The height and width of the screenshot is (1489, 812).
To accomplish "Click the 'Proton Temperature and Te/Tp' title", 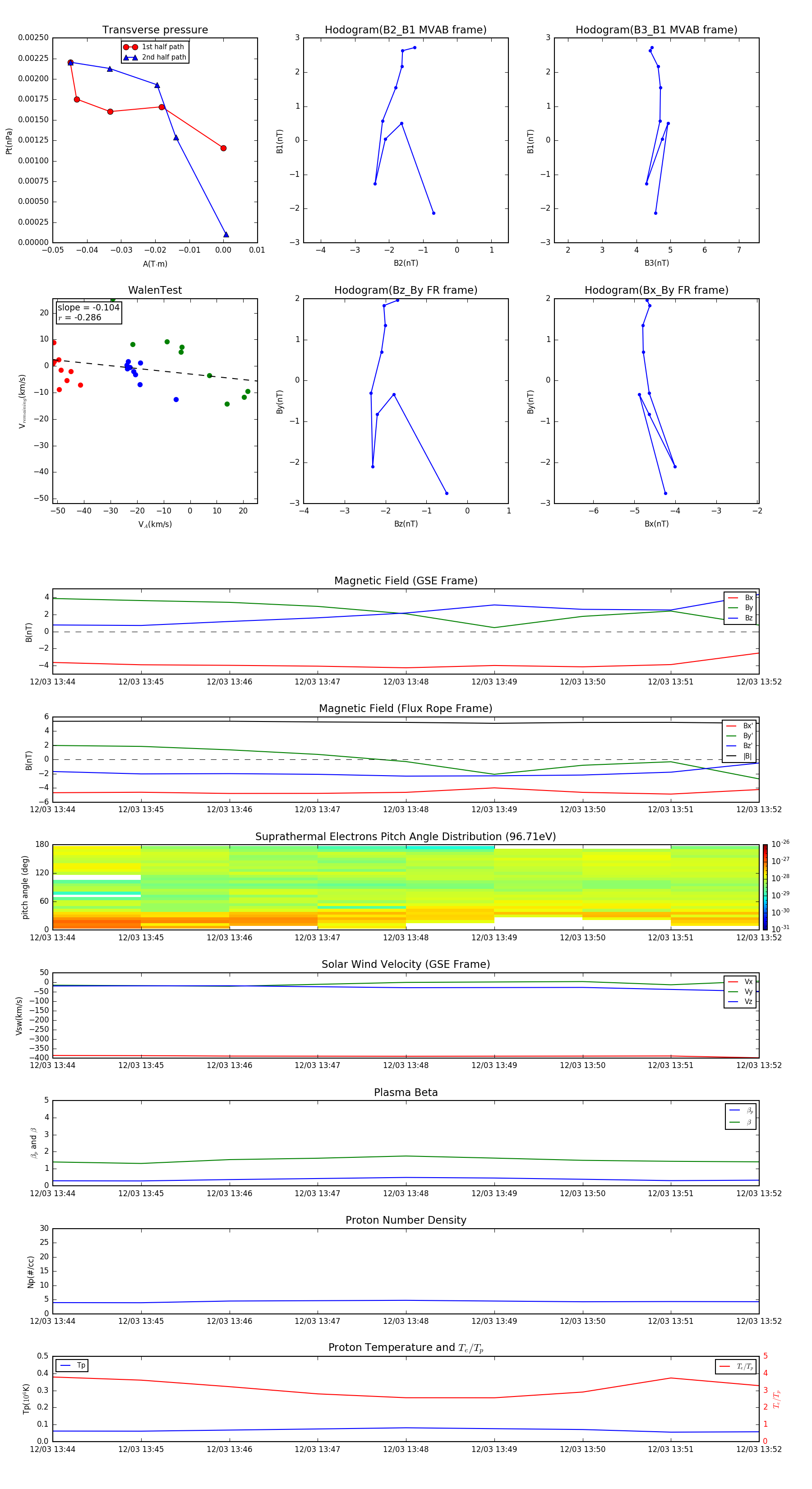I will pyautogui.click(x=406, y=1347).
